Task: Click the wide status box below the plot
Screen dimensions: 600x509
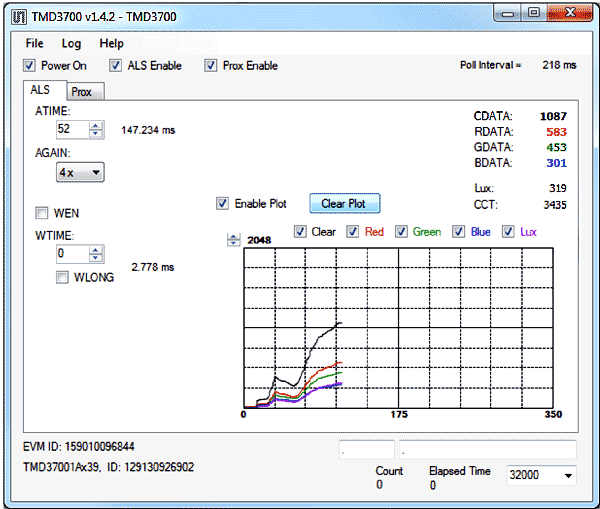Action: point(488,449)
